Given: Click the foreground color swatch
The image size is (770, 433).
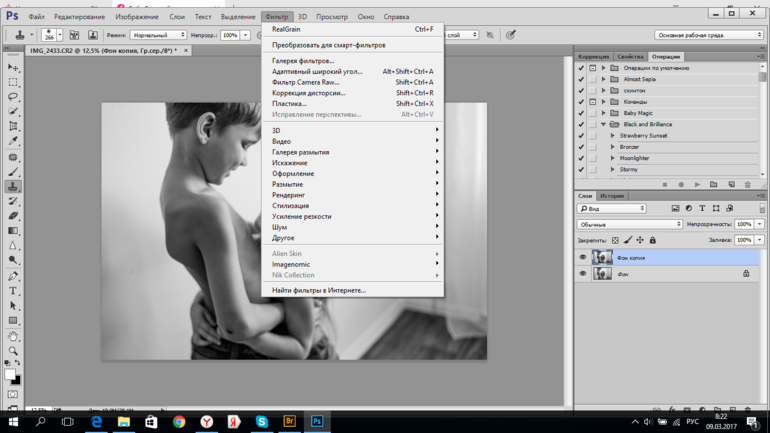Looking at the screenshot, I should [9, 375].
